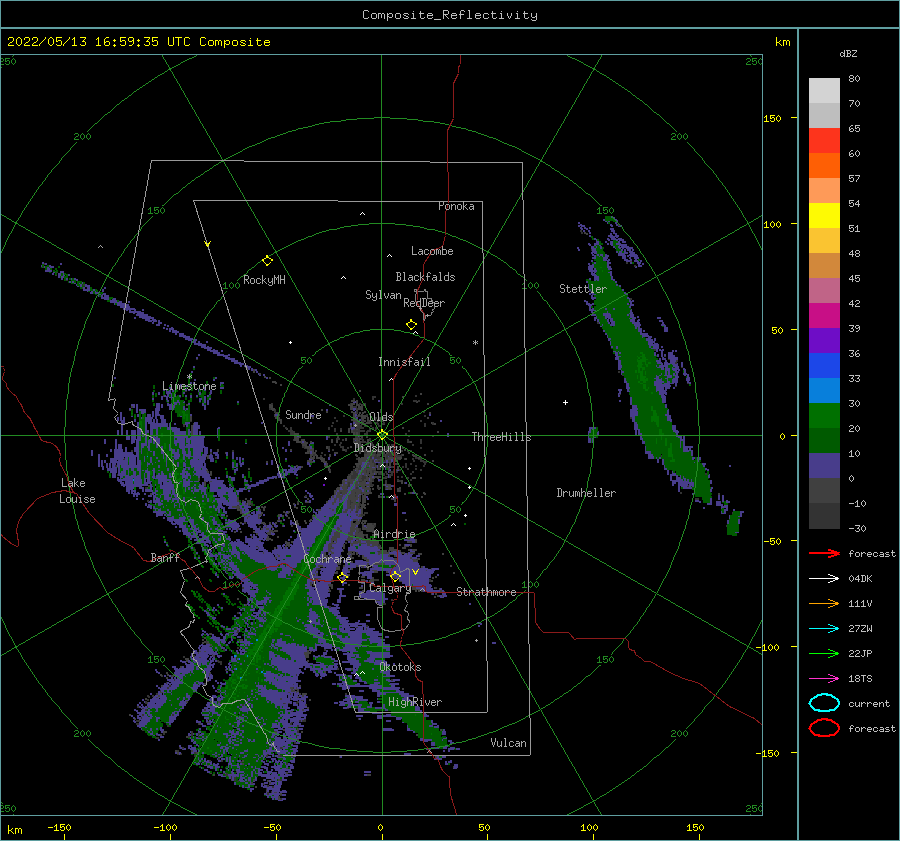The width and height of the screenshot is (900, 841).
Task: Click the Lacombe label
Action: [432, 251]
